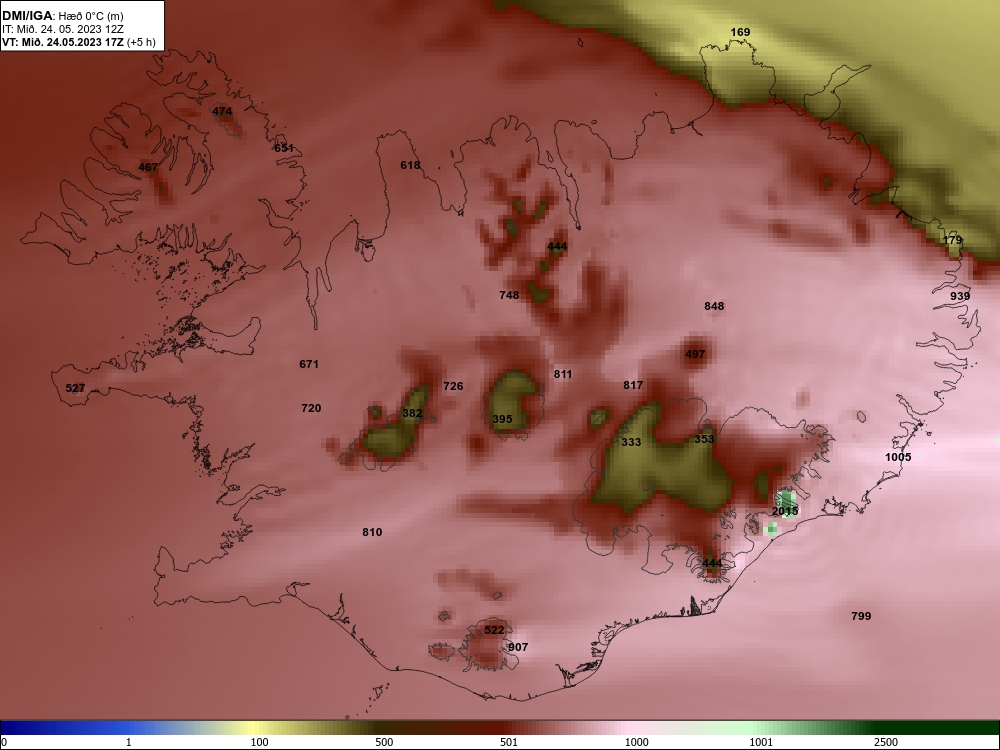Select the 651 value on the map
The width and height of the screenshot is (1000, 750).
[284, 148]
